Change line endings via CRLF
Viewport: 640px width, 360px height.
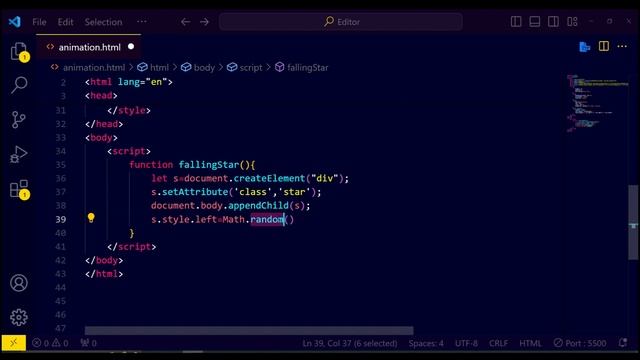pos(498,343)
